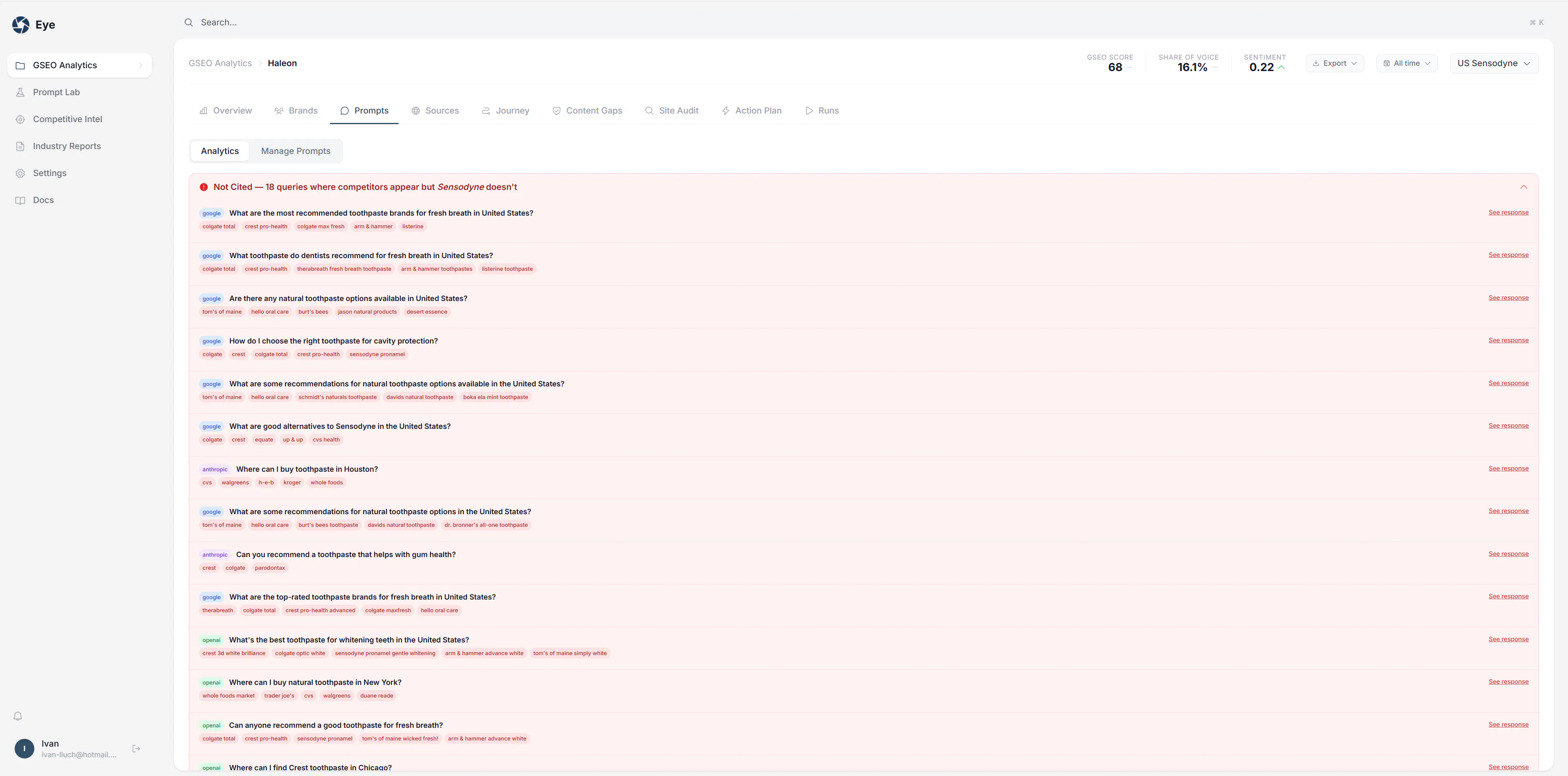Click the Export download icon
This screenshot has height=776, width=1568.
1316,63
